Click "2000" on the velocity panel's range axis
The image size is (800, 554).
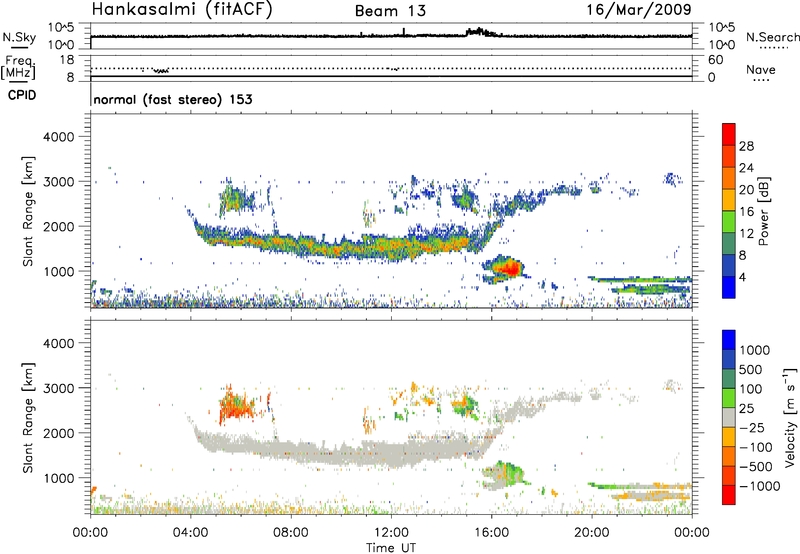[x=58, y=433]
